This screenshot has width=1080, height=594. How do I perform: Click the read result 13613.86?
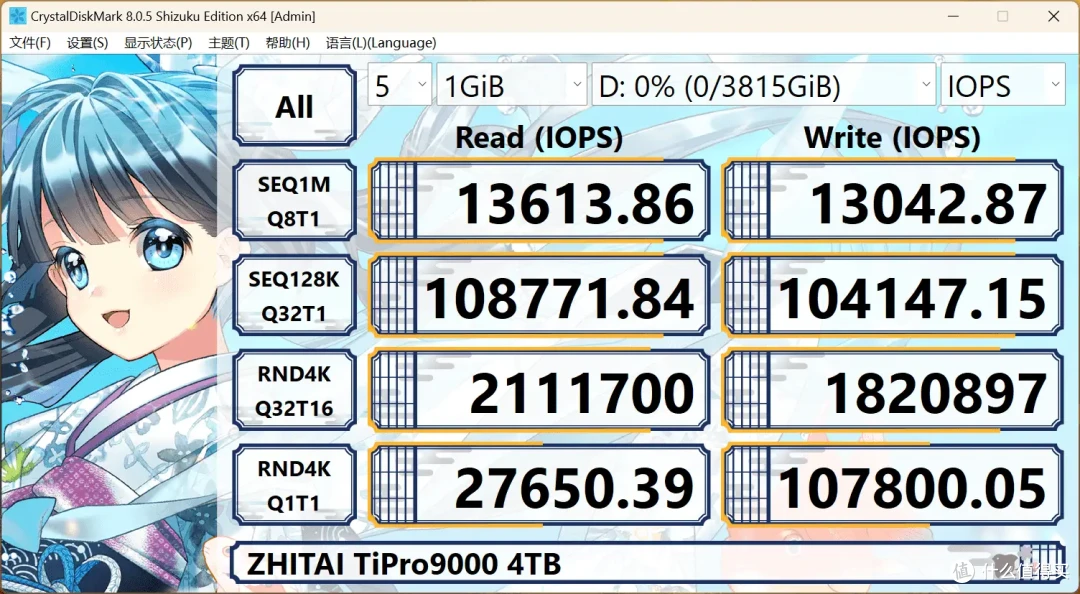(x=539, y=201)
